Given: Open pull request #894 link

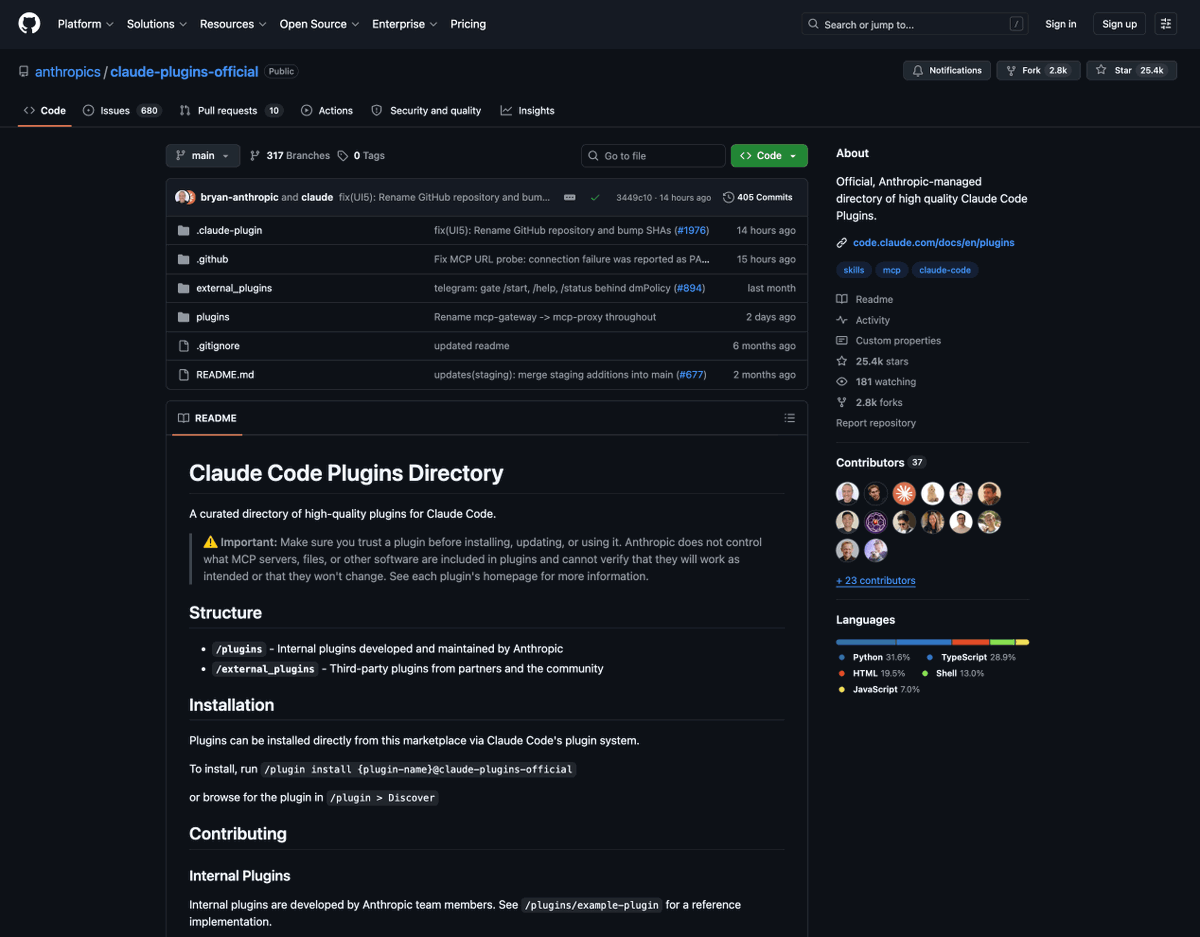Looking at the screenshot, I should pyautogui.click(x=689, y=288).
